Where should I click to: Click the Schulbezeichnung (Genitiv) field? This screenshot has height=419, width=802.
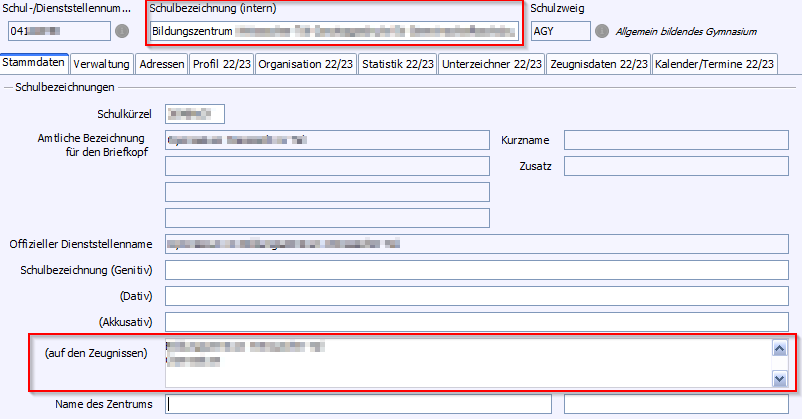[481, 270]
